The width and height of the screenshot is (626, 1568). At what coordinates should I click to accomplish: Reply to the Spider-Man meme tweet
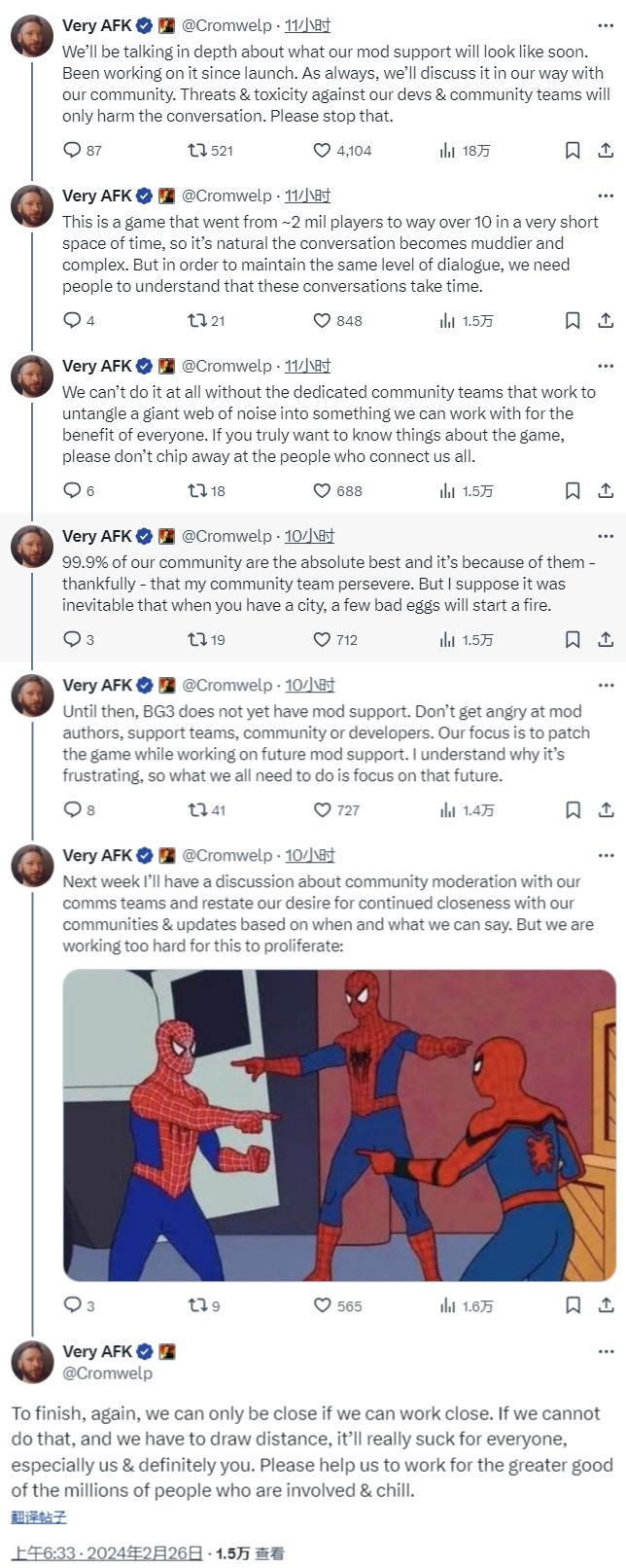pos(72,1306)
